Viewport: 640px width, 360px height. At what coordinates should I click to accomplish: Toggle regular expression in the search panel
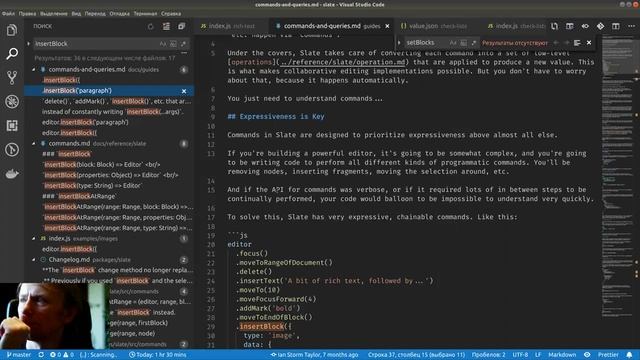(x=184, y=44)
